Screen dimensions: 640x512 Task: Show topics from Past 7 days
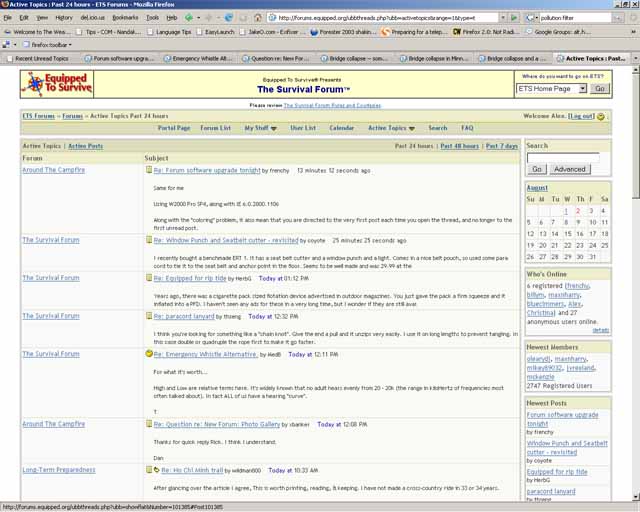pos(502,146)
